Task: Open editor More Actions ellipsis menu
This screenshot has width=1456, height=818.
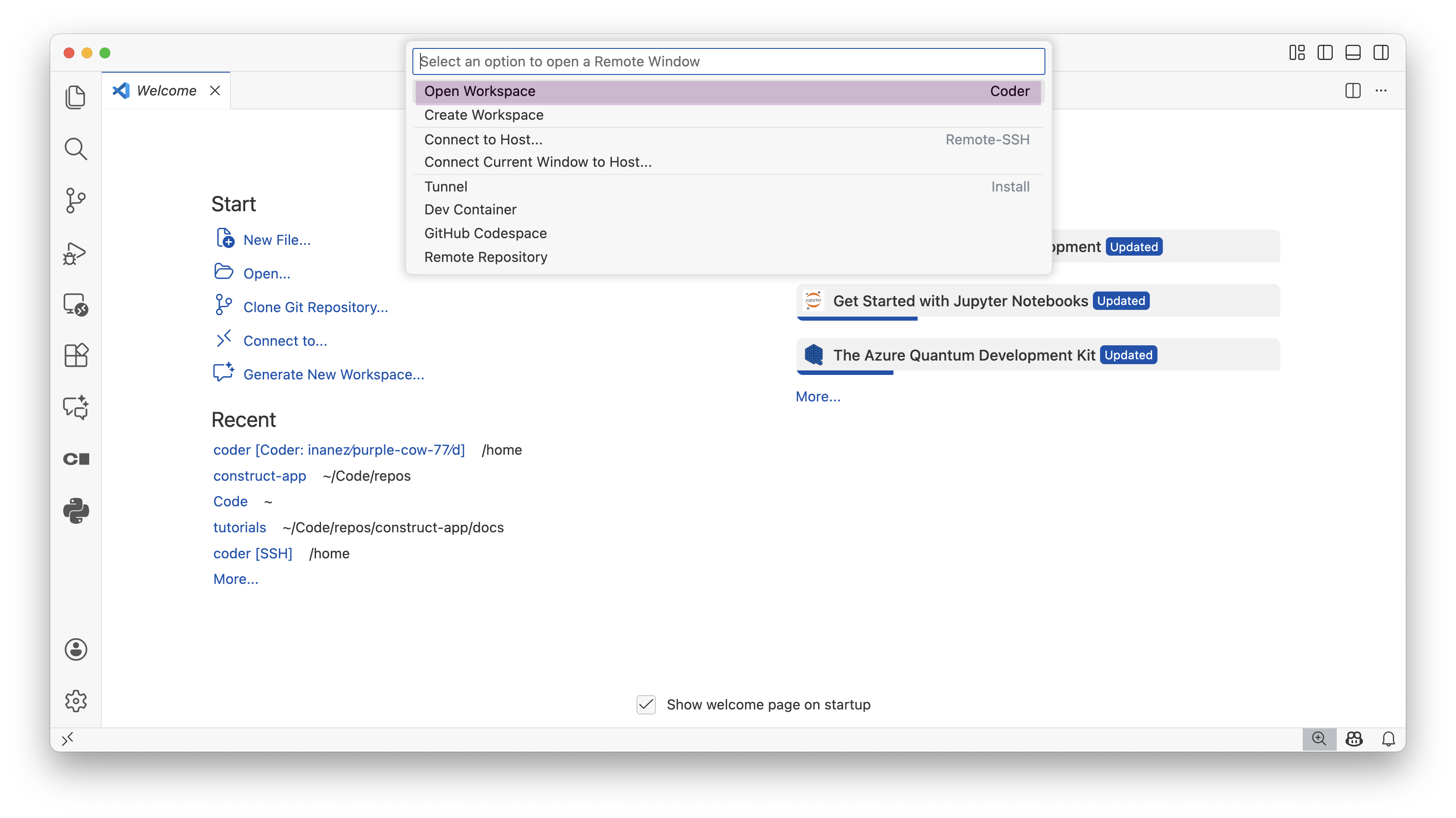Action: (1381, 91)
